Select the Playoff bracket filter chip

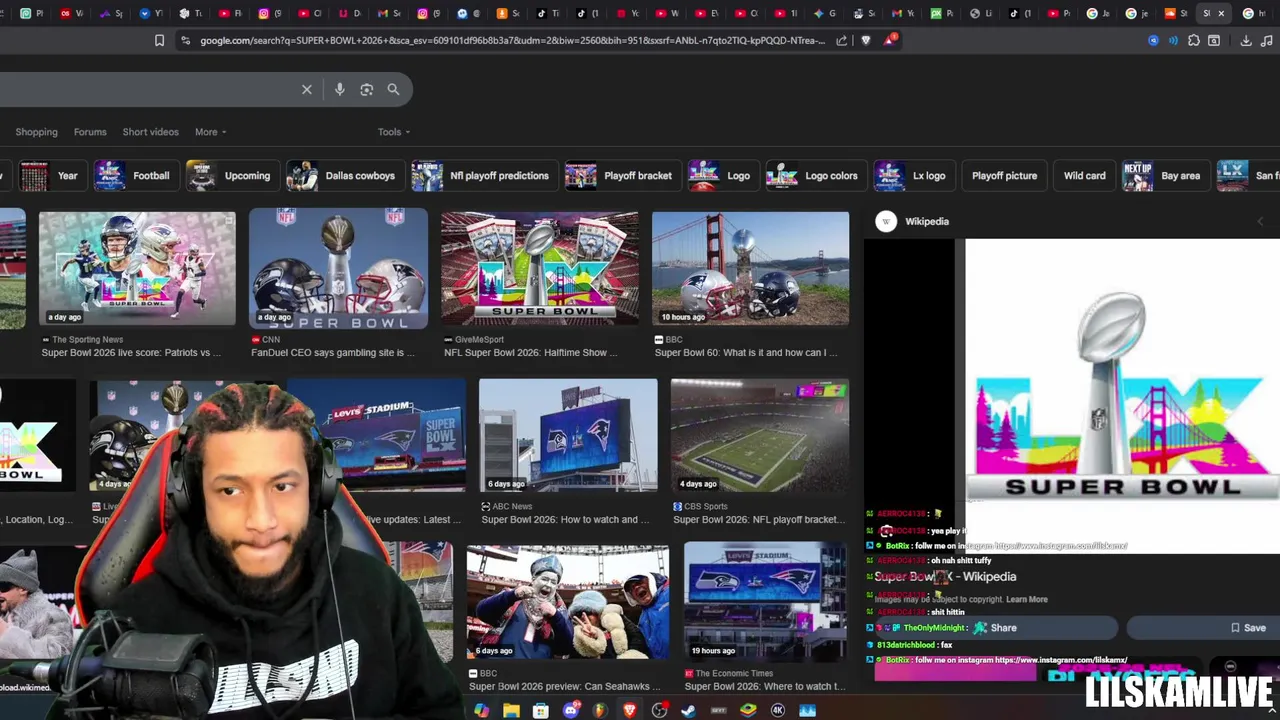(x=621, y=176)
